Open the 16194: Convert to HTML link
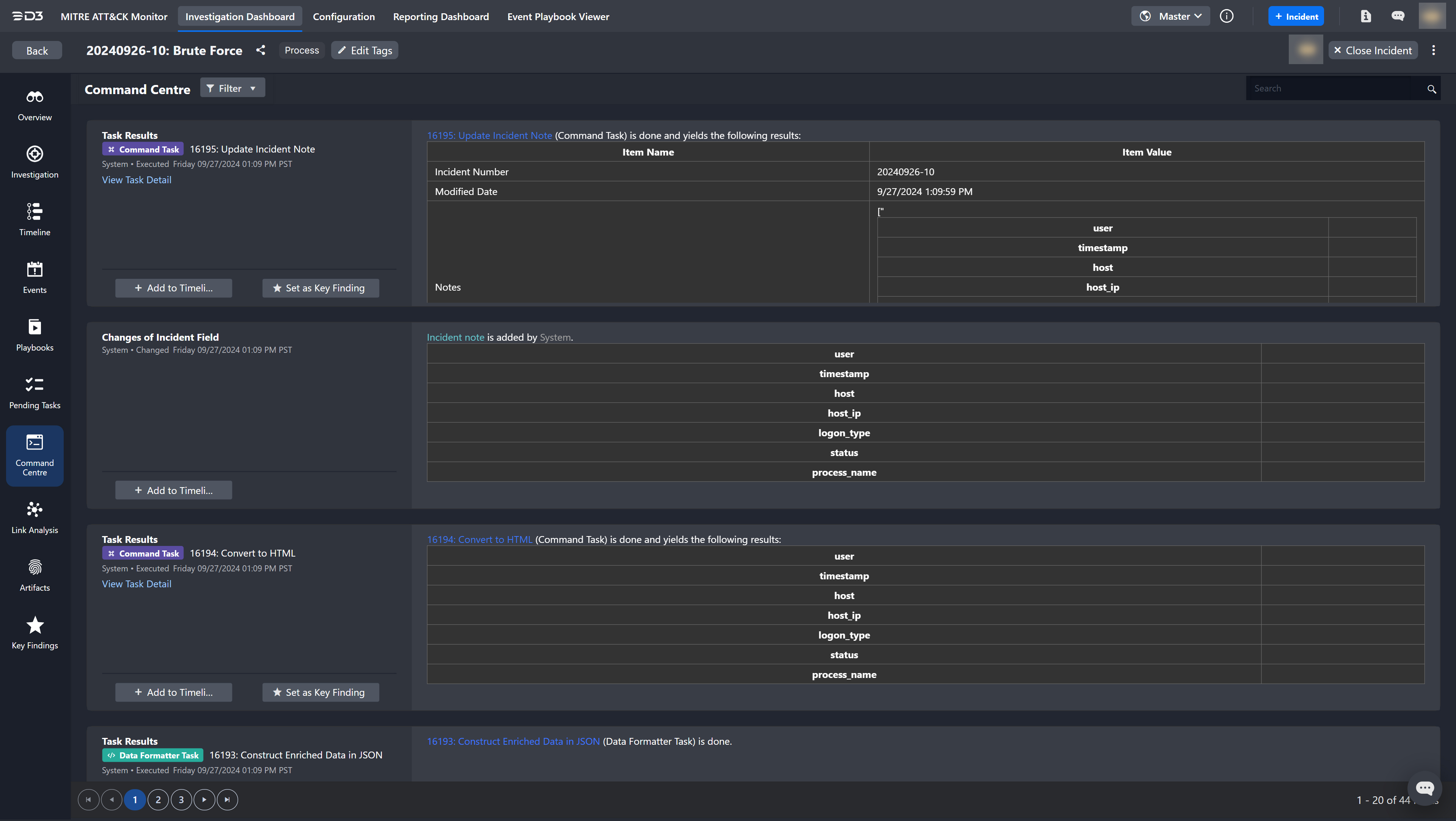 coord(479,539)
